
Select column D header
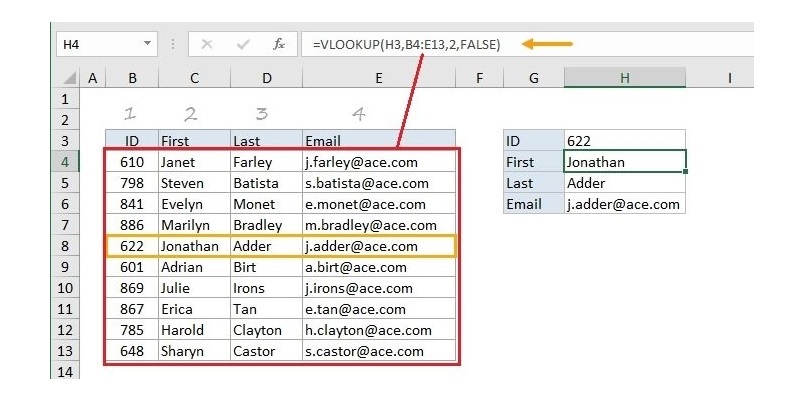(x=266, y=78)
